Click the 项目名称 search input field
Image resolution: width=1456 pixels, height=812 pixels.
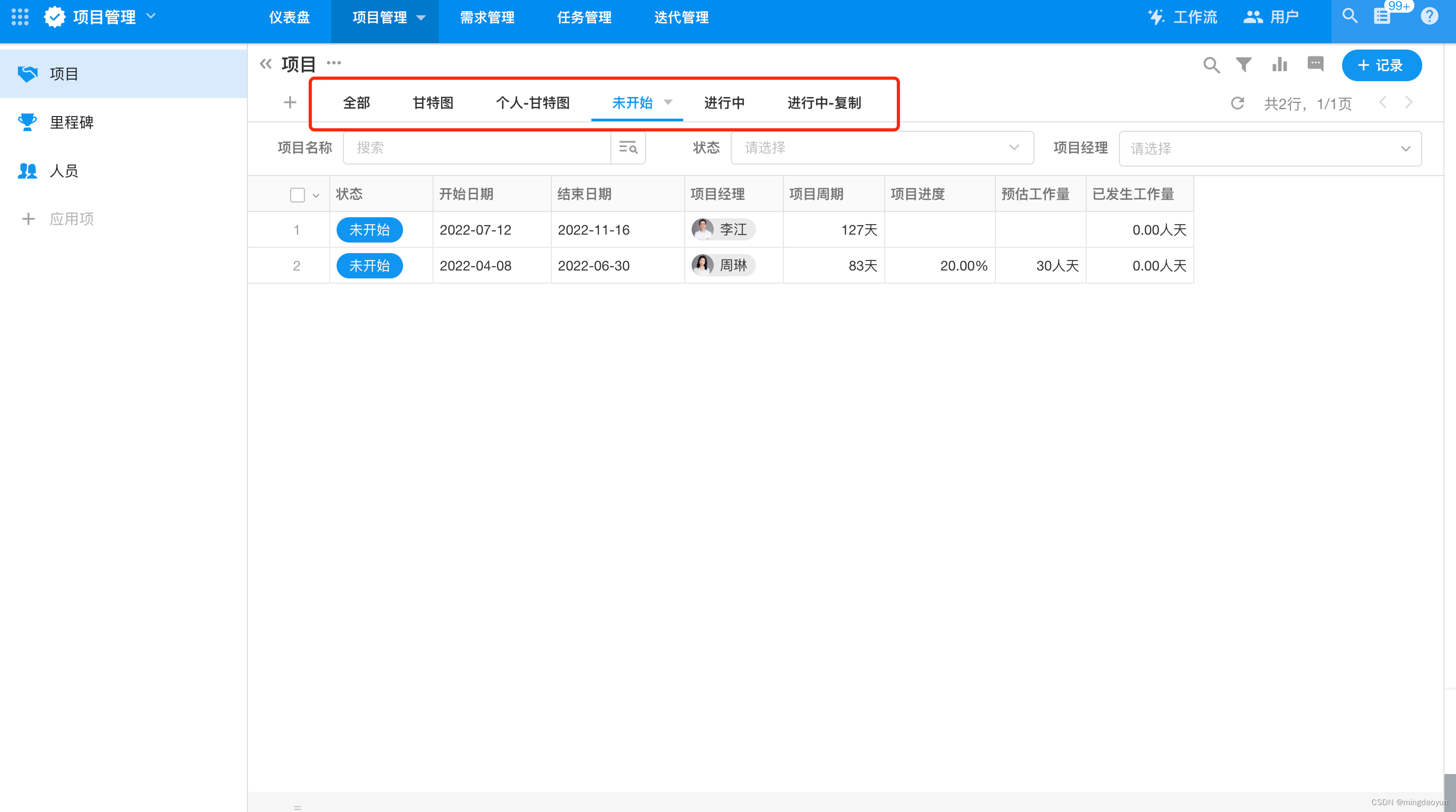tap(476, 148)
